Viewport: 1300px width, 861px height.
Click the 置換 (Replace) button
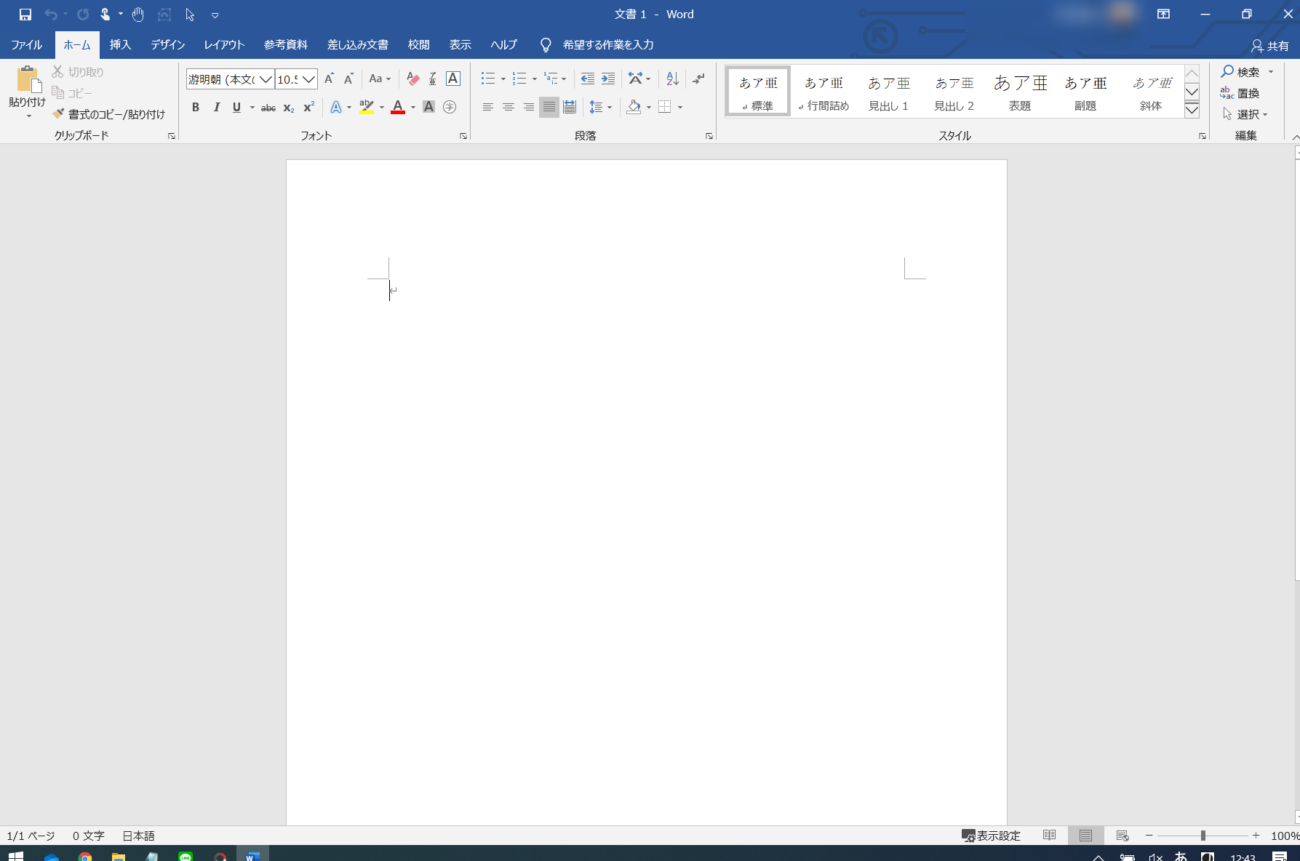[x=1240, y=93]
